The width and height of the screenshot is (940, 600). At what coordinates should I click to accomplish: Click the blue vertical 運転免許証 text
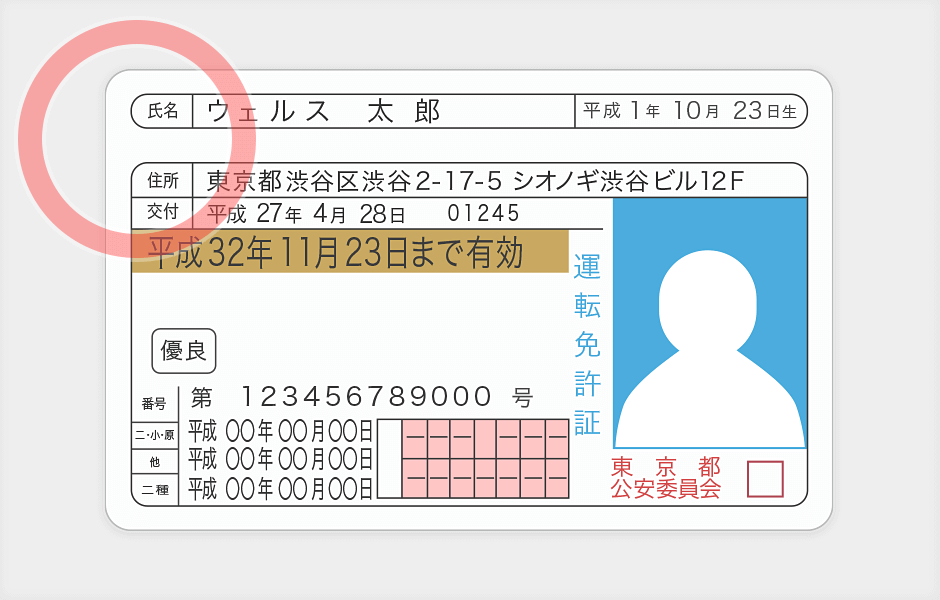pyautogui.click(x=587, y=344)
